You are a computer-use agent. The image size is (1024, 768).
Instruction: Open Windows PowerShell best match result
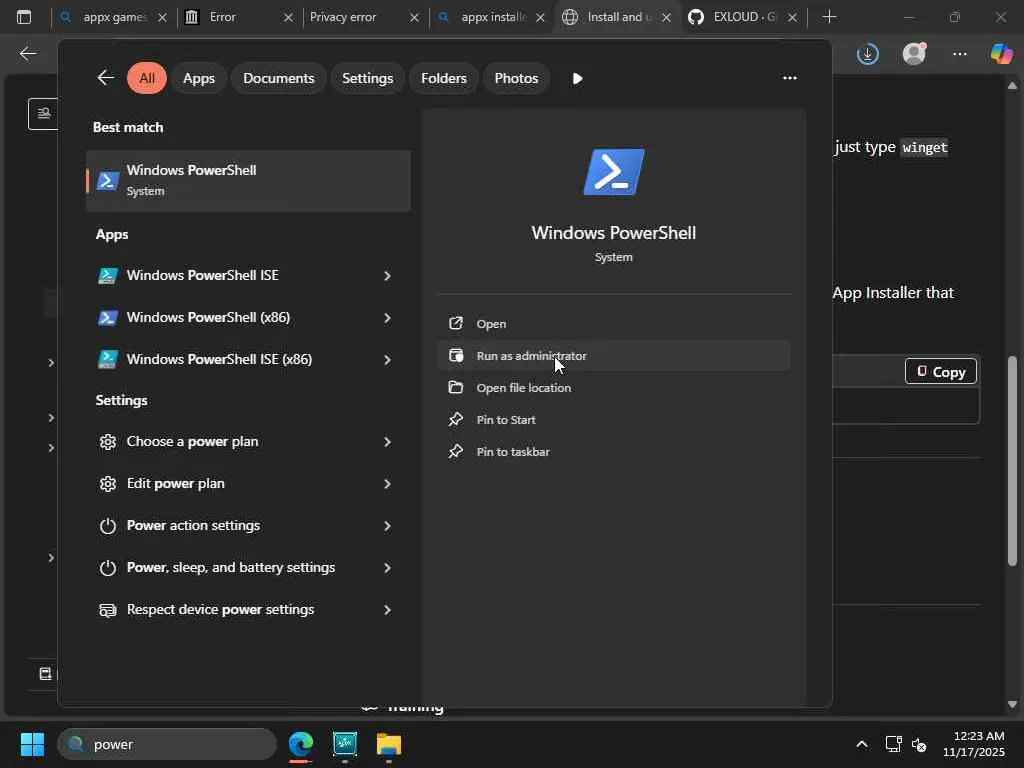click(x=248, y=181)
